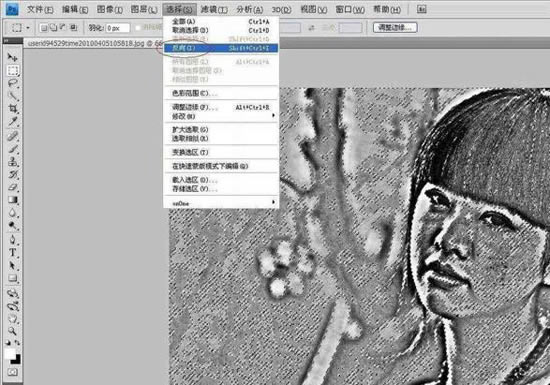Select the Crop tool
Screen dimensions: 550x385
(x=13, y=109)
